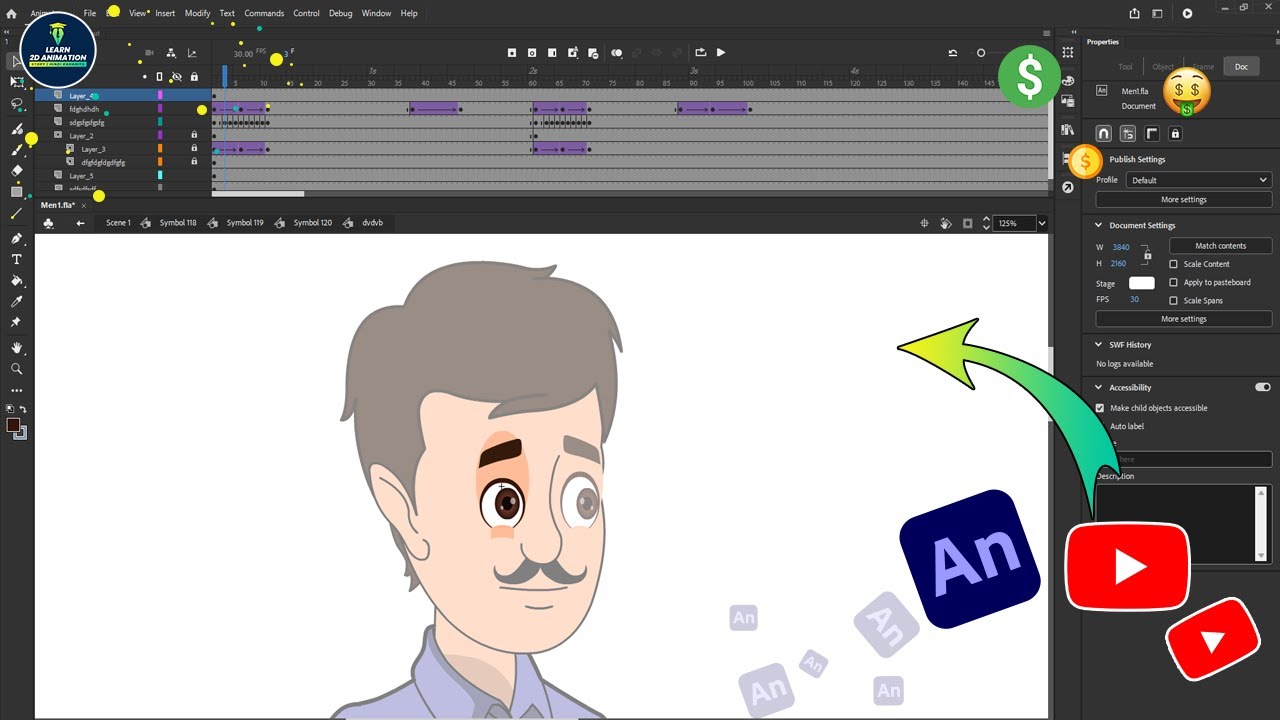Toggle clip content outside stage

tap(967, 223)
